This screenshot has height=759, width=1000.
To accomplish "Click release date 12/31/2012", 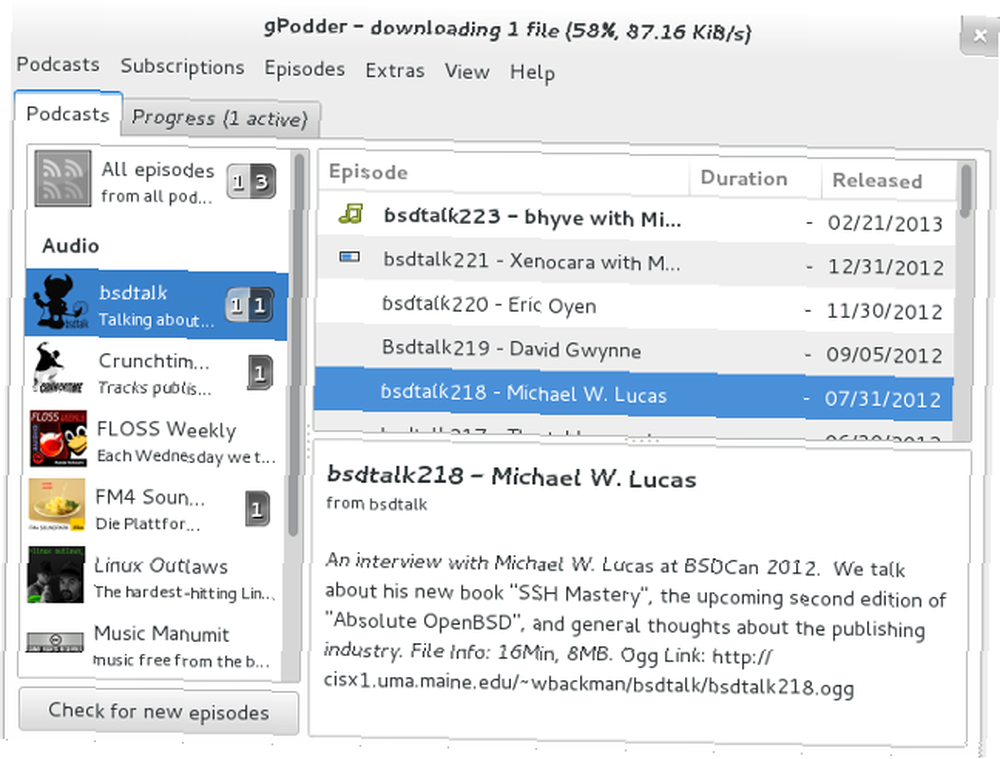I will tap(886, 267).
